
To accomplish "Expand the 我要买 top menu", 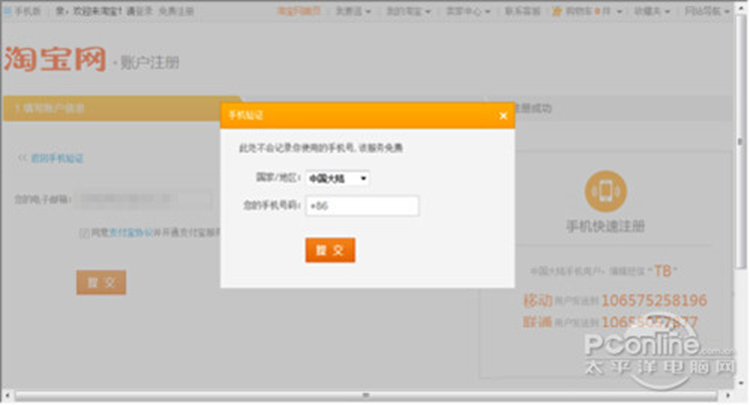I will 353,11.
